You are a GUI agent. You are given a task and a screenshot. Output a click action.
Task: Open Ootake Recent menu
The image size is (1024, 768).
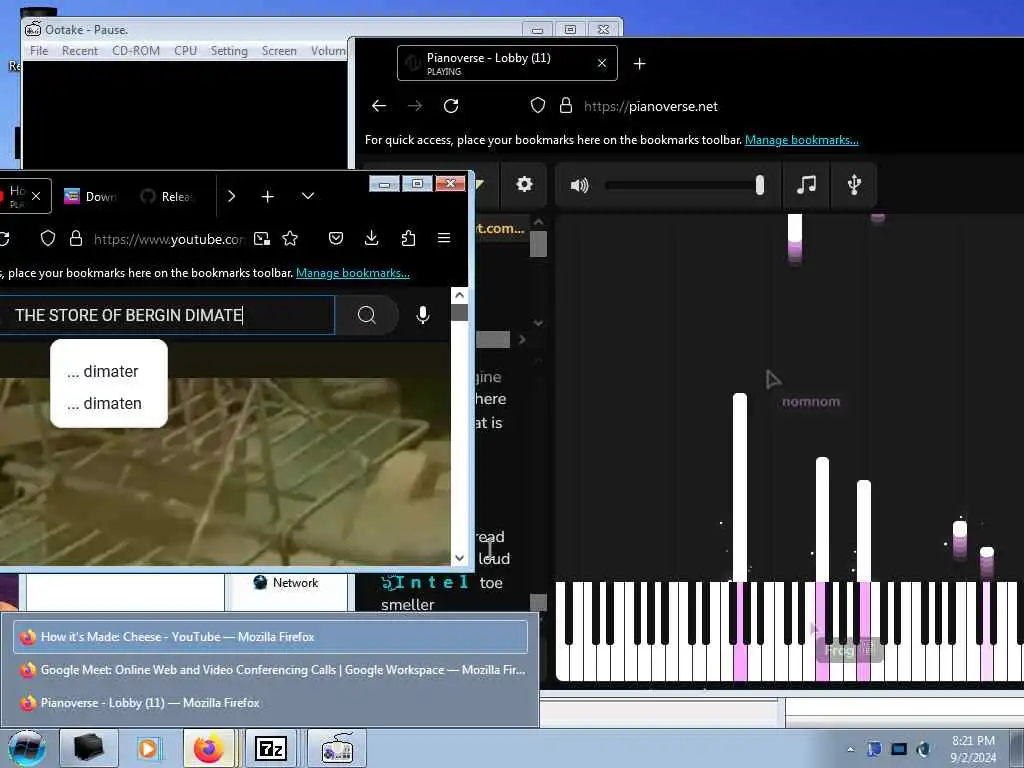tap(80, 51)
